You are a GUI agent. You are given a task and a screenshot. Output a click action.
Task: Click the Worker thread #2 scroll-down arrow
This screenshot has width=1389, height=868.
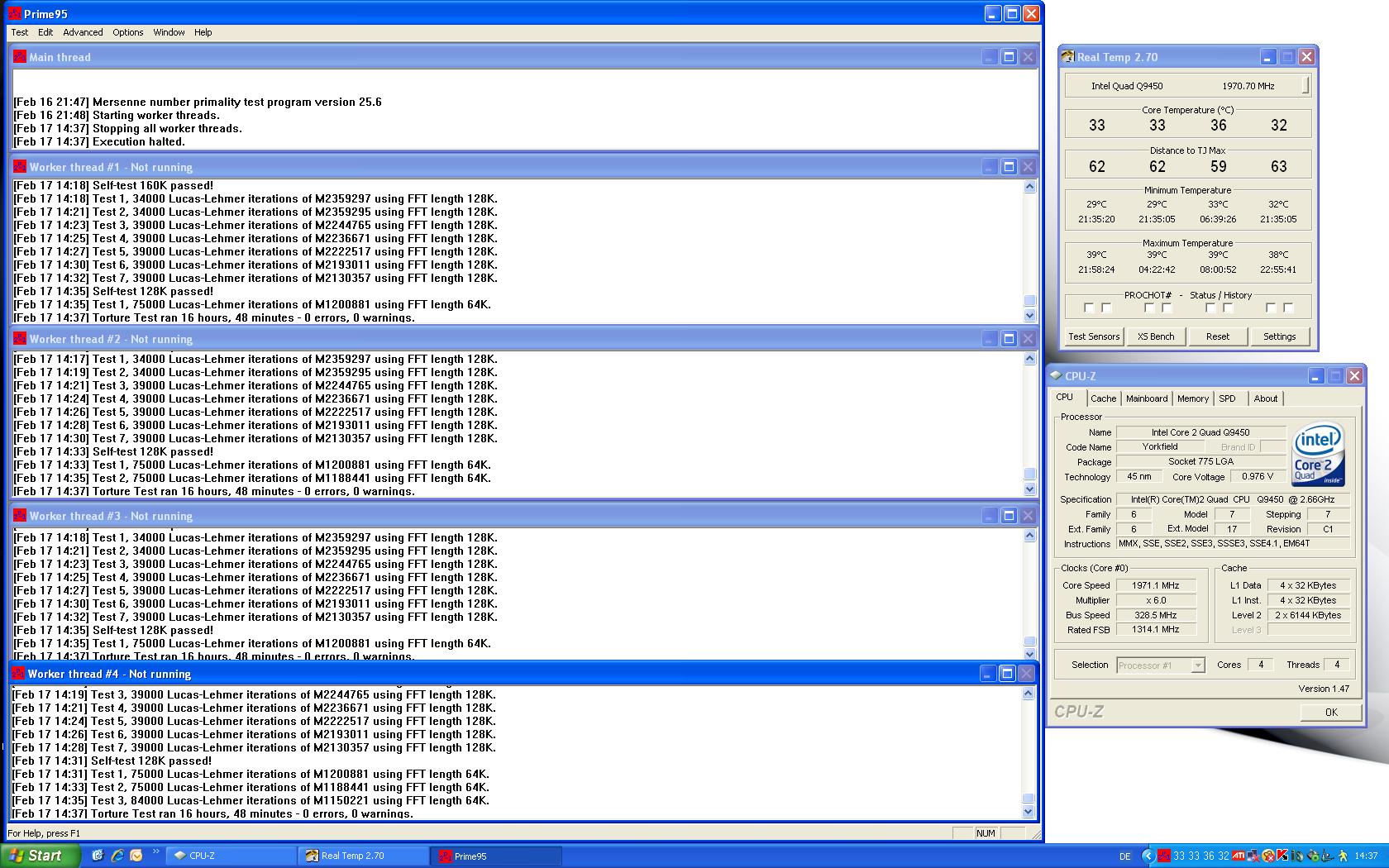[x=1029, y=489]
